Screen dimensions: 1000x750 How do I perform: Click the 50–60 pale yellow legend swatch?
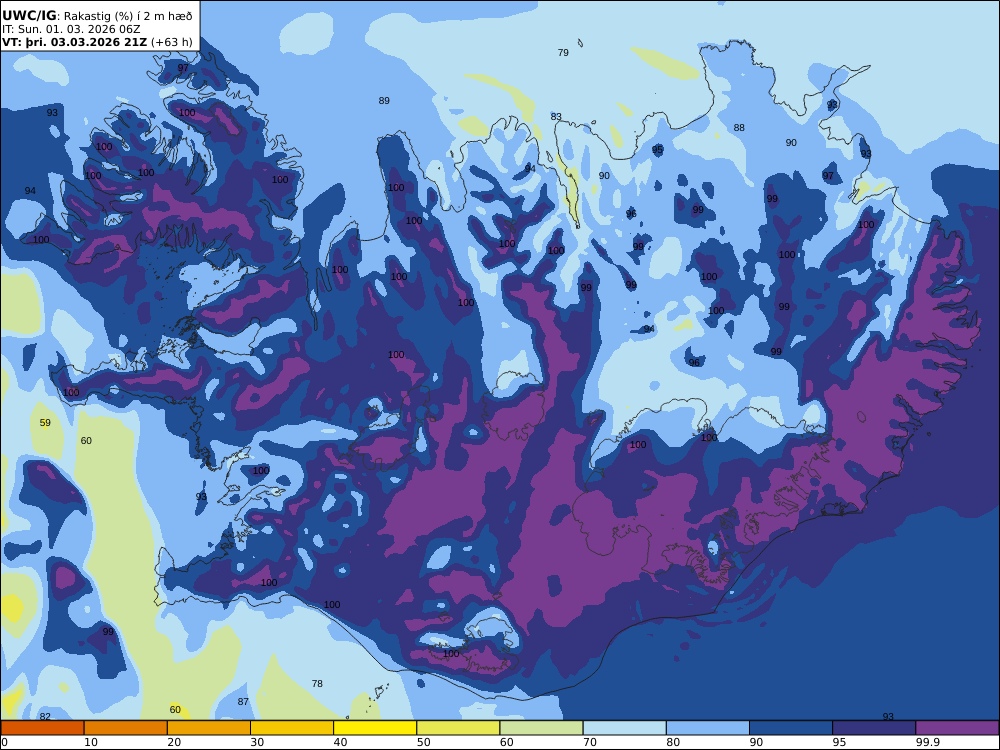point(459,728)
